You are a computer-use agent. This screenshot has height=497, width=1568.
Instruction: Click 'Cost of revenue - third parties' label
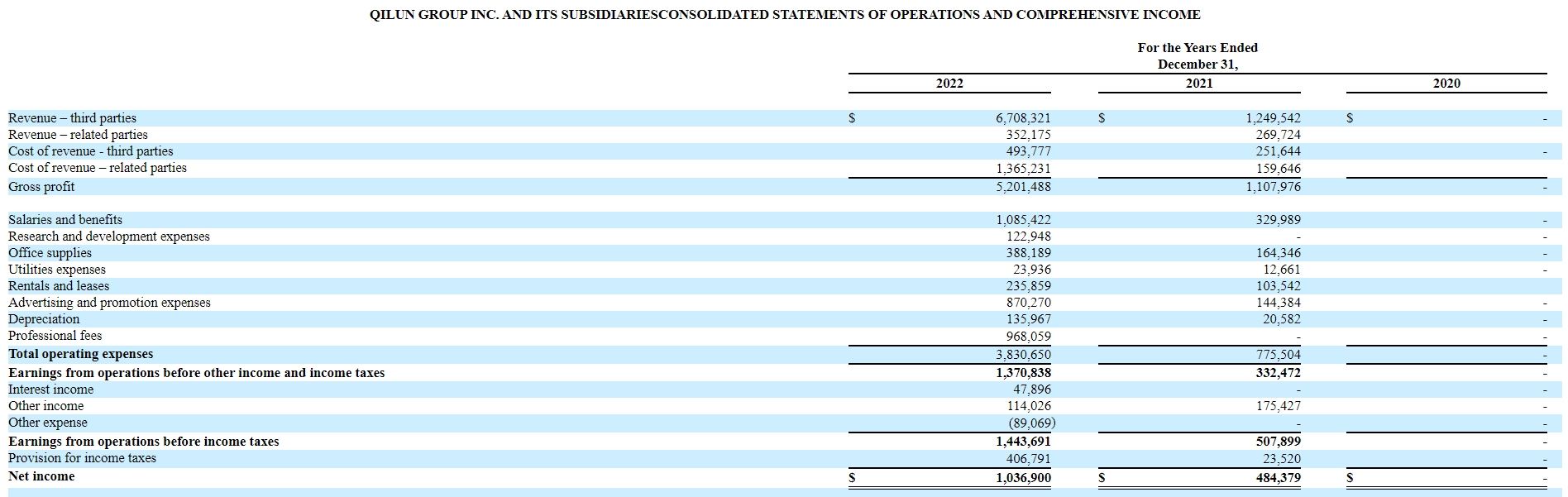pyautogui.click(x=91, y=151)
